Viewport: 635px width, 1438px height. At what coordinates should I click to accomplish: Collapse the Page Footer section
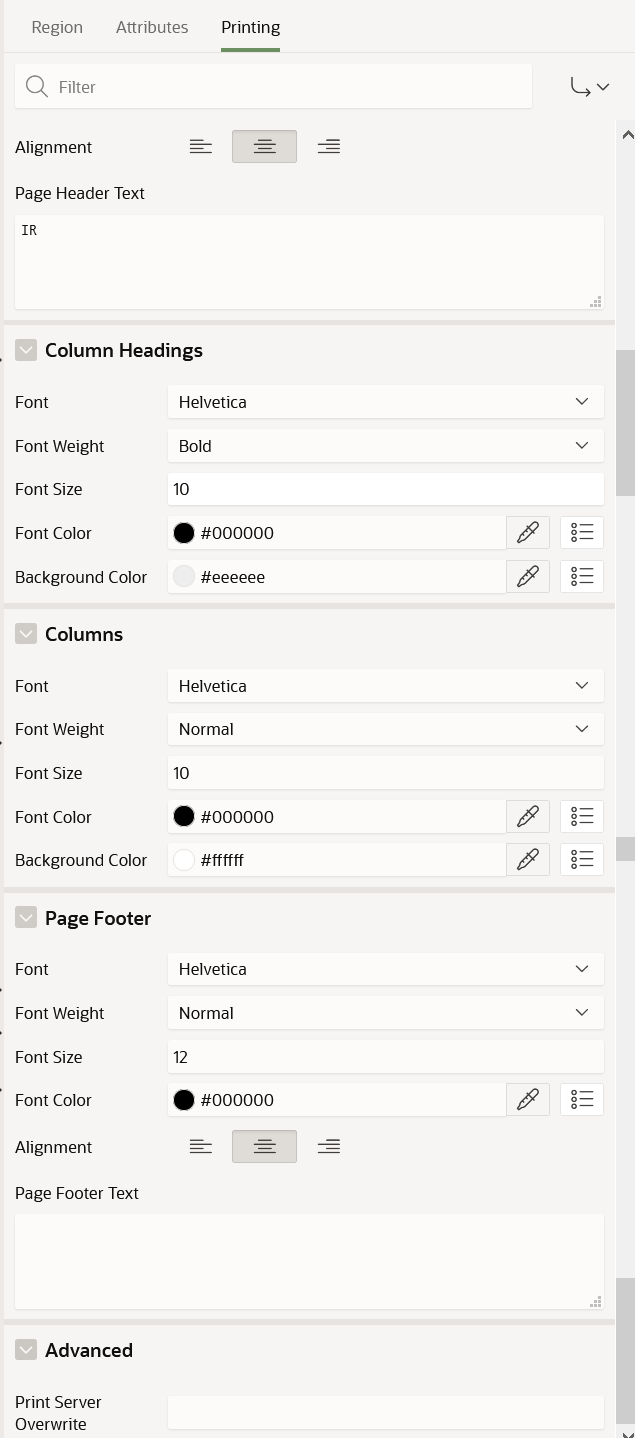click(x=26, y=918)
